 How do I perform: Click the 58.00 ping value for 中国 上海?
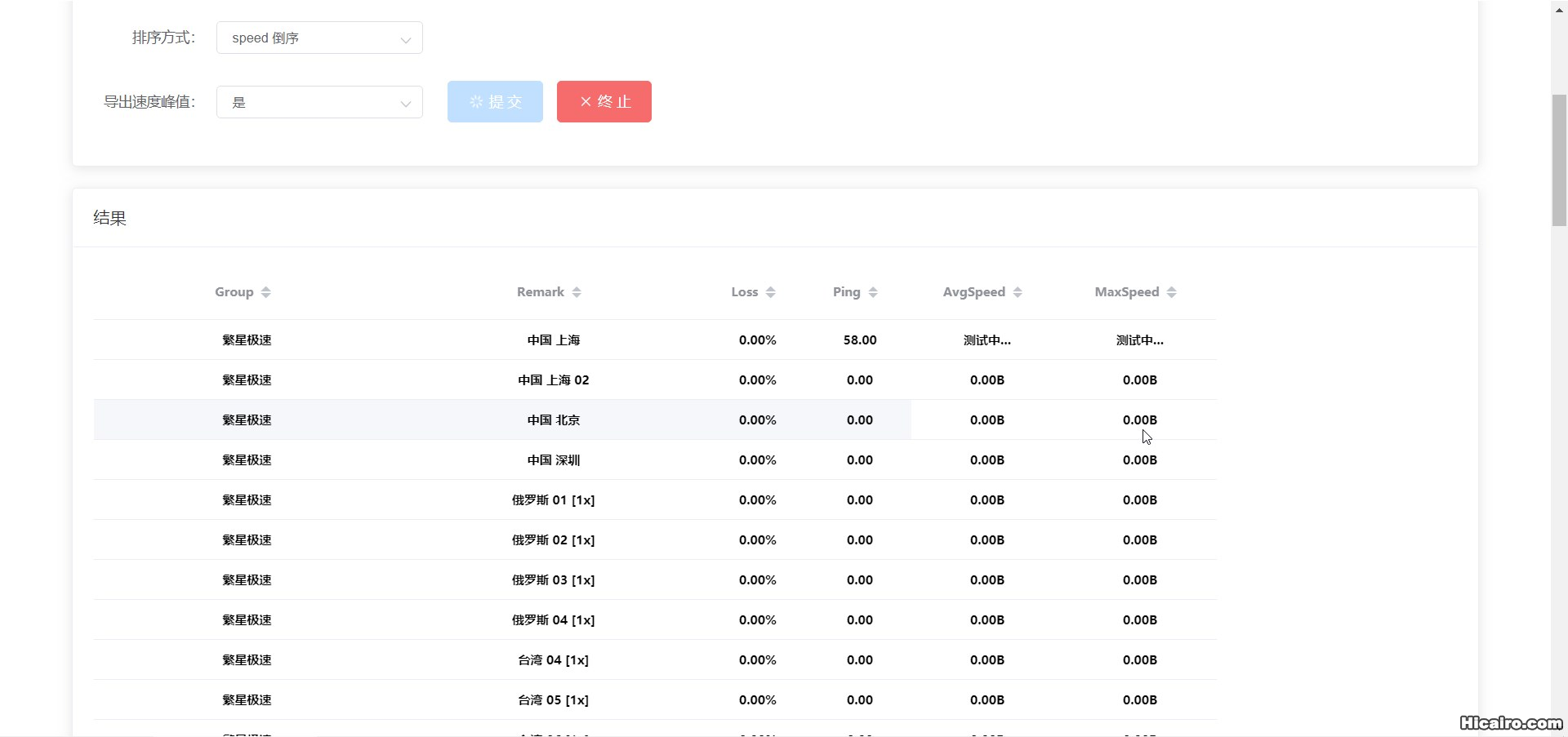click(x=860, y=340)
